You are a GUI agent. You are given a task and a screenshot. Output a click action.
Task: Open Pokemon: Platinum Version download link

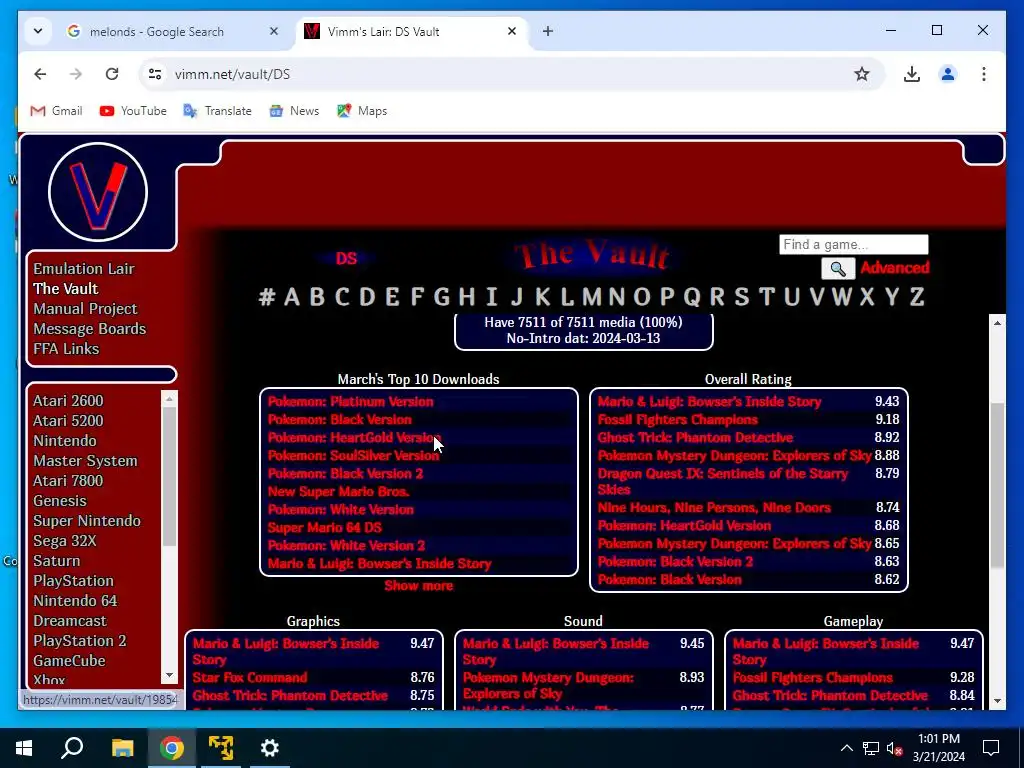pyautogui.click(x=351, y=402)
